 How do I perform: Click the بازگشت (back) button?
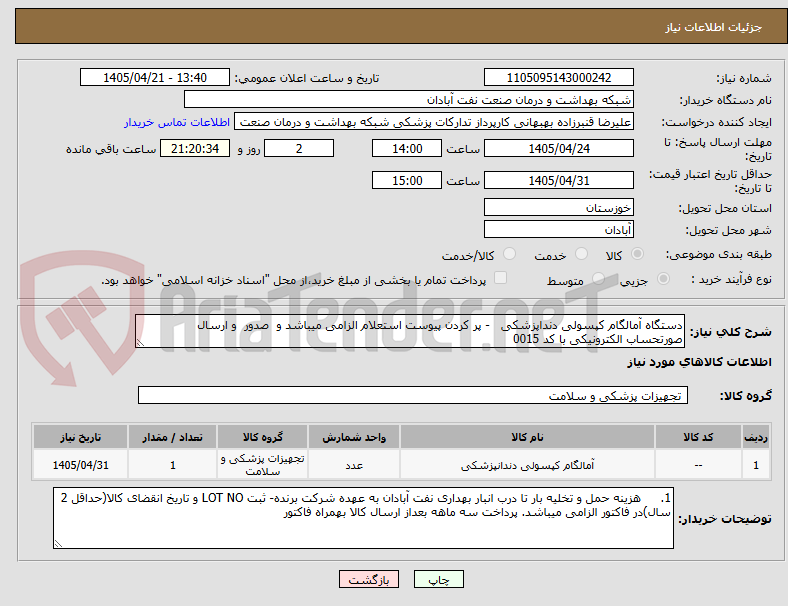pyautogui.click(x=368, y=579)
